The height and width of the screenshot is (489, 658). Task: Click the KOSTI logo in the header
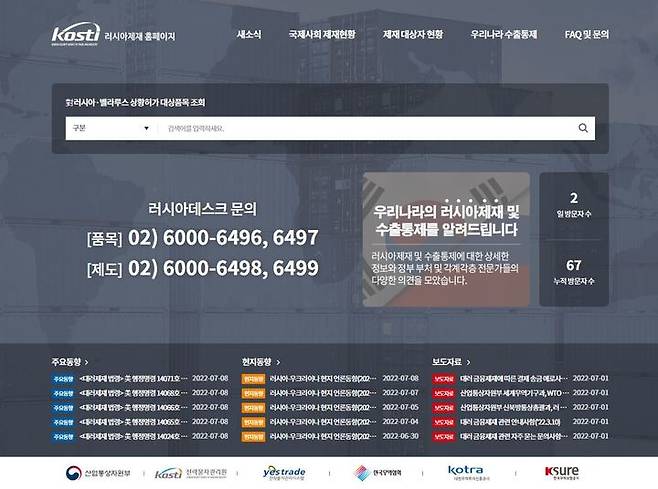(x=75, y=35)
